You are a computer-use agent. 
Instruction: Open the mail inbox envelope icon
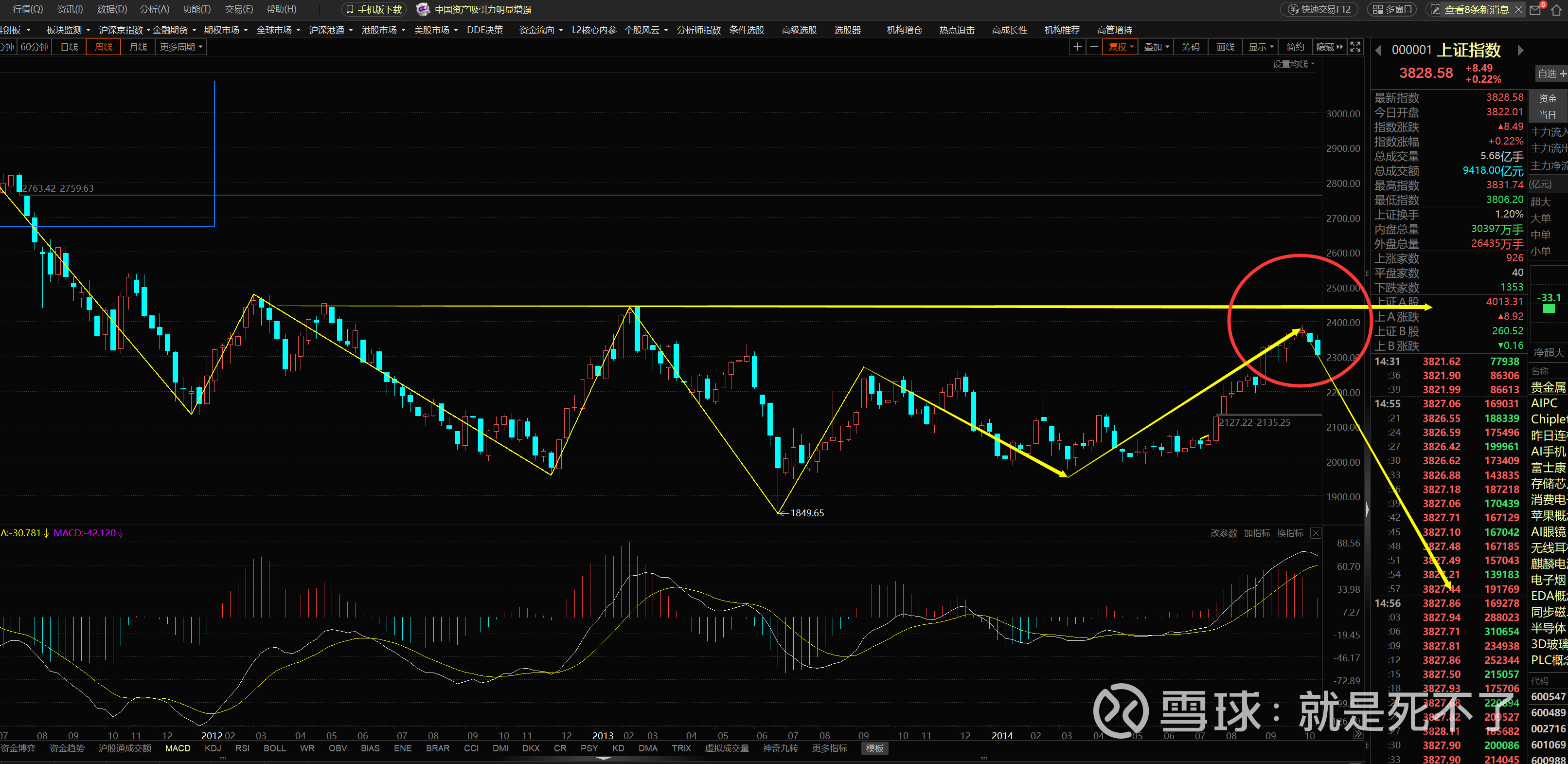click(x=1535, y=10)
